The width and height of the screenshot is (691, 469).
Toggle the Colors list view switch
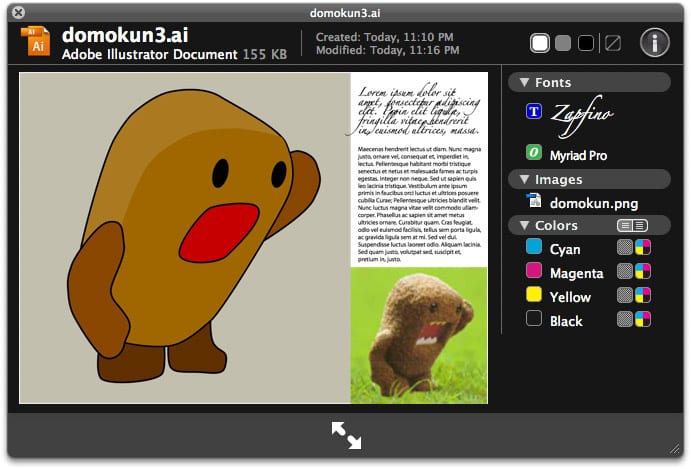click(x=632, y=226)
